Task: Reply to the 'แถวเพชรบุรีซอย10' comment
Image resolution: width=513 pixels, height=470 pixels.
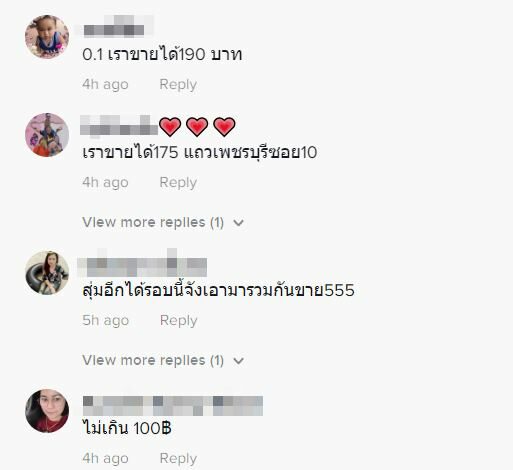Action: [x=178, y=182]
